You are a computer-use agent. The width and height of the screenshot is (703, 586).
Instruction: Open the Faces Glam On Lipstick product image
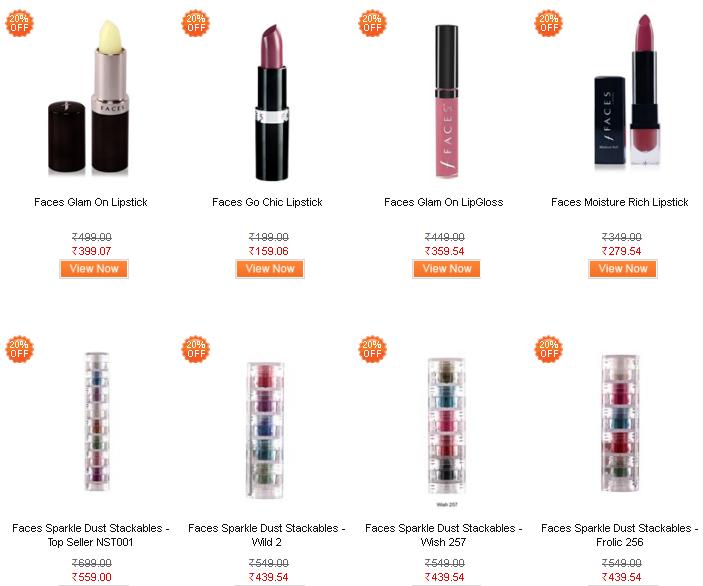pos(89,97)
